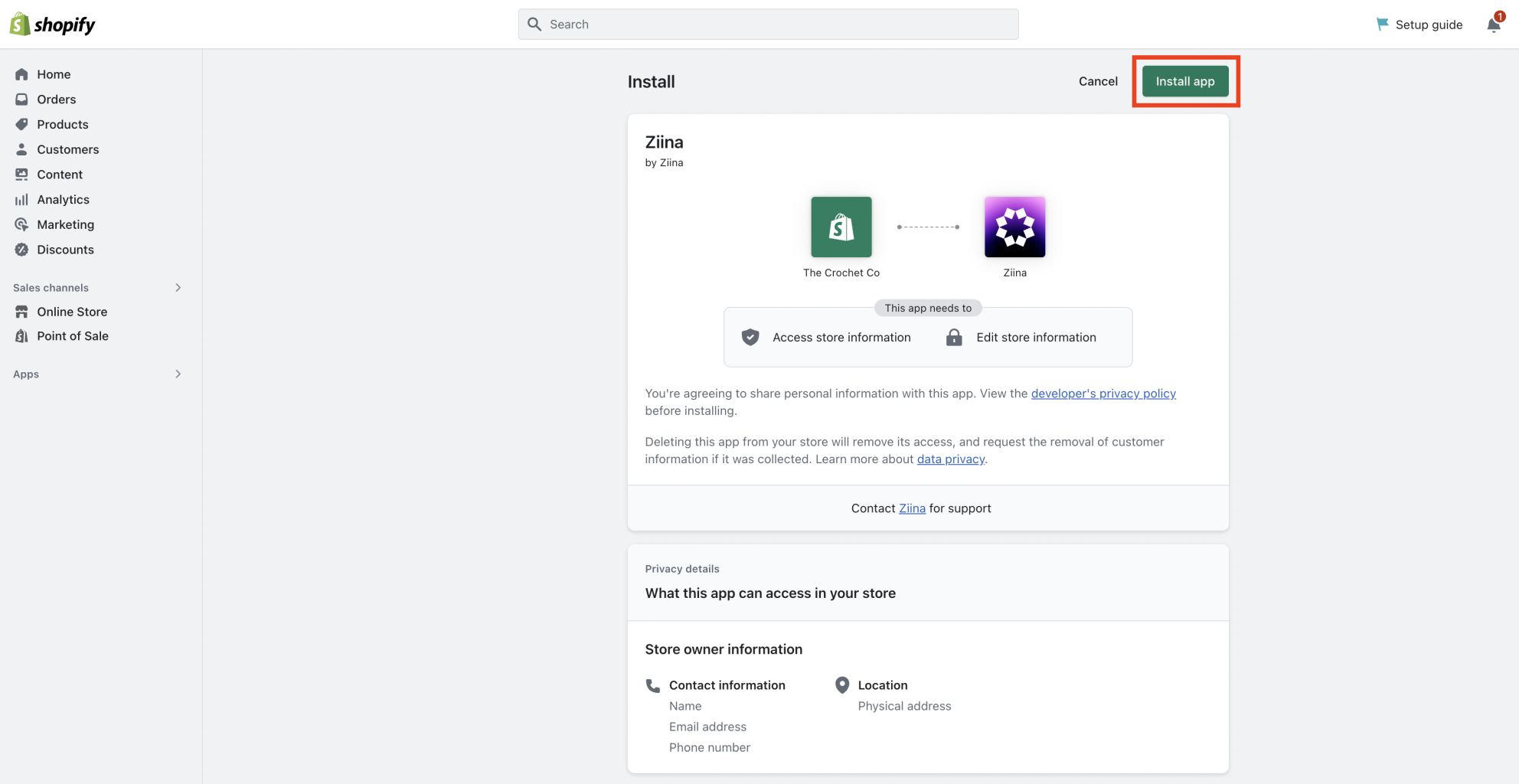Viewport: 1519px width, 784px height.
Task: Click the Analytics bar chart icon
Action: point(21,200)
